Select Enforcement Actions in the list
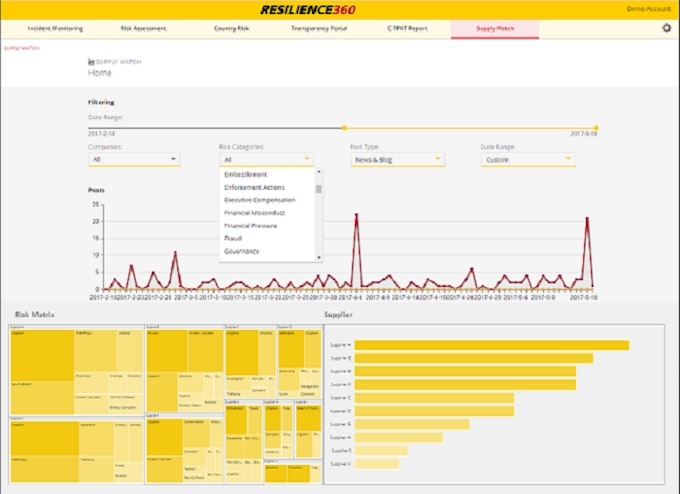This screenshot has height=494, width=680. pyautogui.click(x=255, y=188)
